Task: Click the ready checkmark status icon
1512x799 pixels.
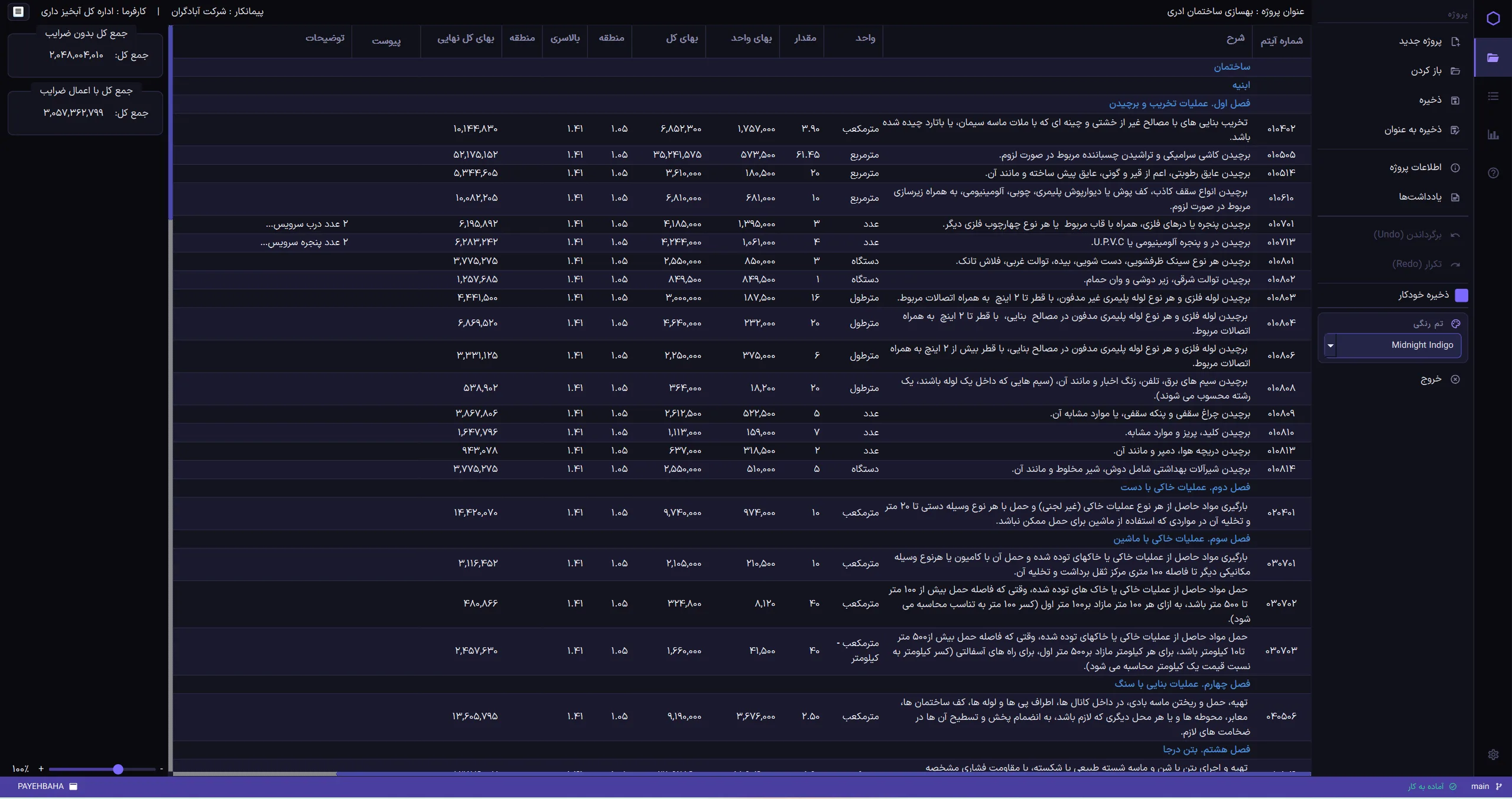Action: [1453, 787]
